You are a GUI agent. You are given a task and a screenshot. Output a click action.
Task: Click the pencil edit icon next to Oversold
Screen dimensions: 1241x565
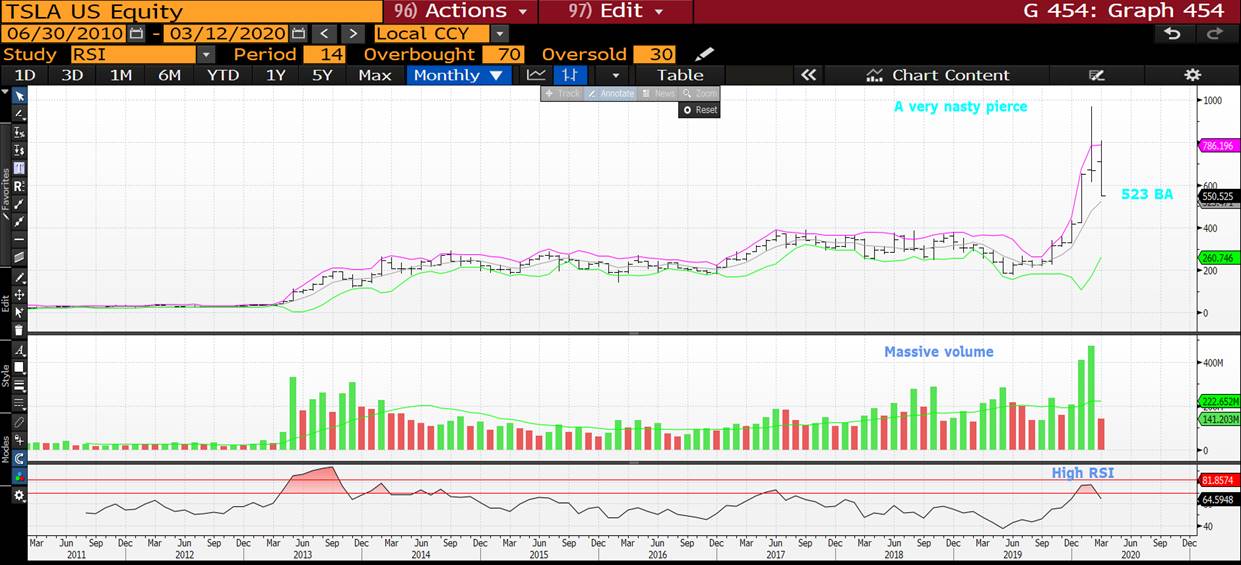[705, 54]
